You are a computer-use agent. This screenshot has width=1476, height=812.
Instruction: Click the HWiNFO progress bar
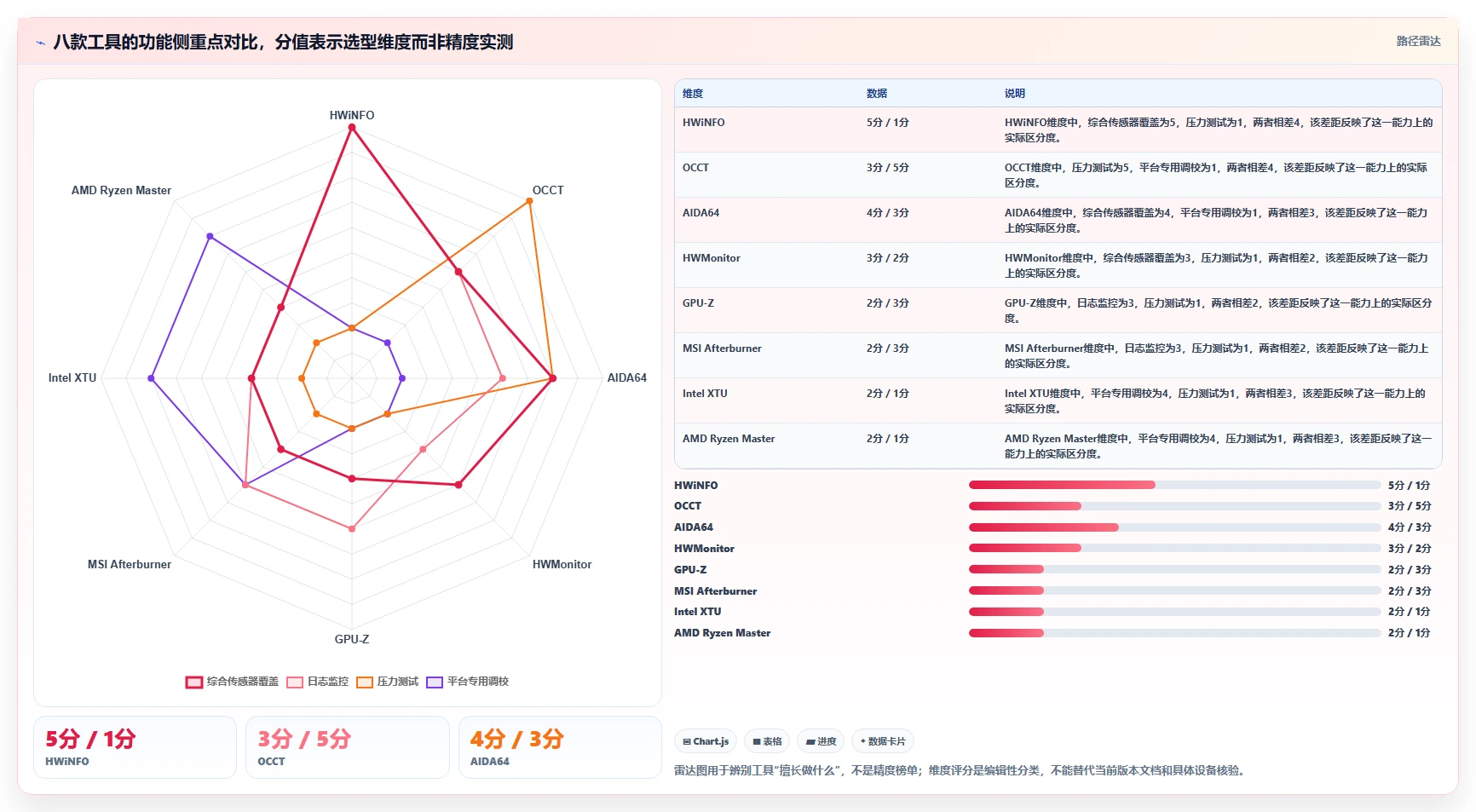click(1174, 485)
